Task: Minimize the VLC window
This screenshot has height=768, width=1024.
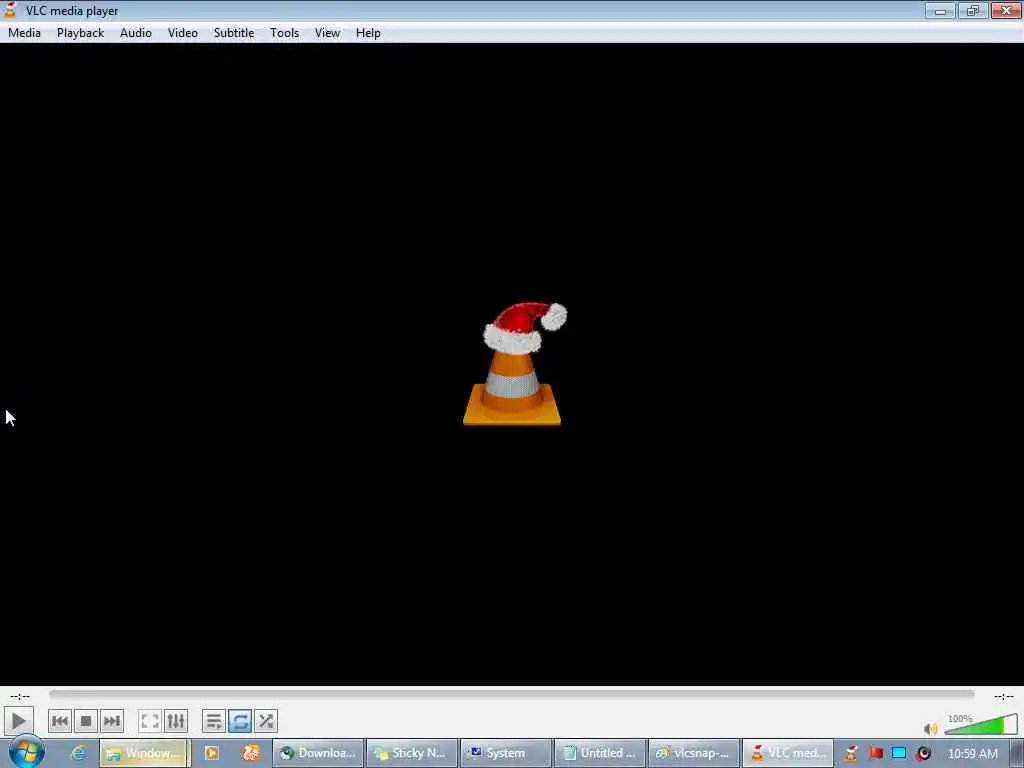Action: coord(940,10)
